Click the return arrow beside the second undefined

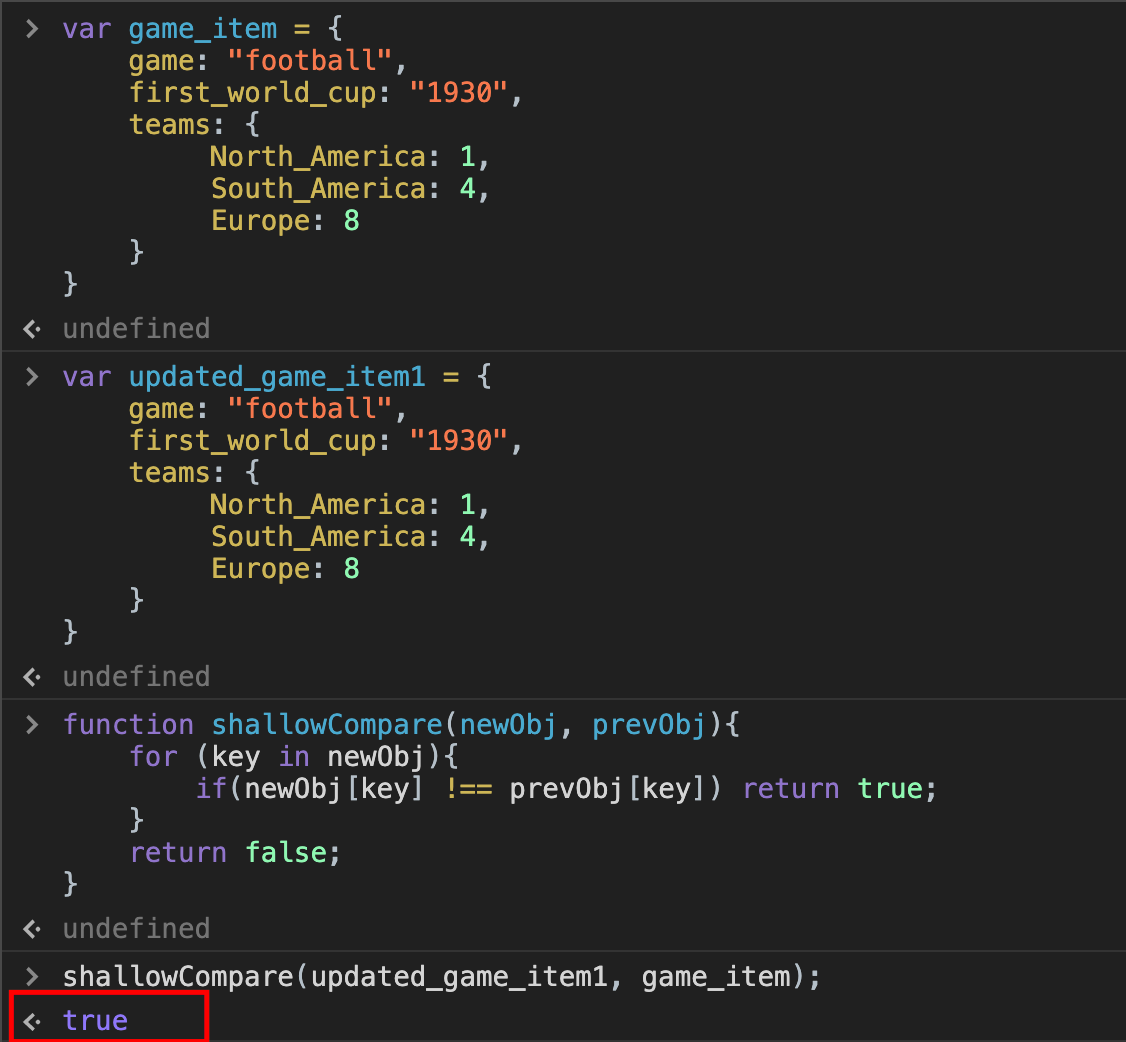31,676
